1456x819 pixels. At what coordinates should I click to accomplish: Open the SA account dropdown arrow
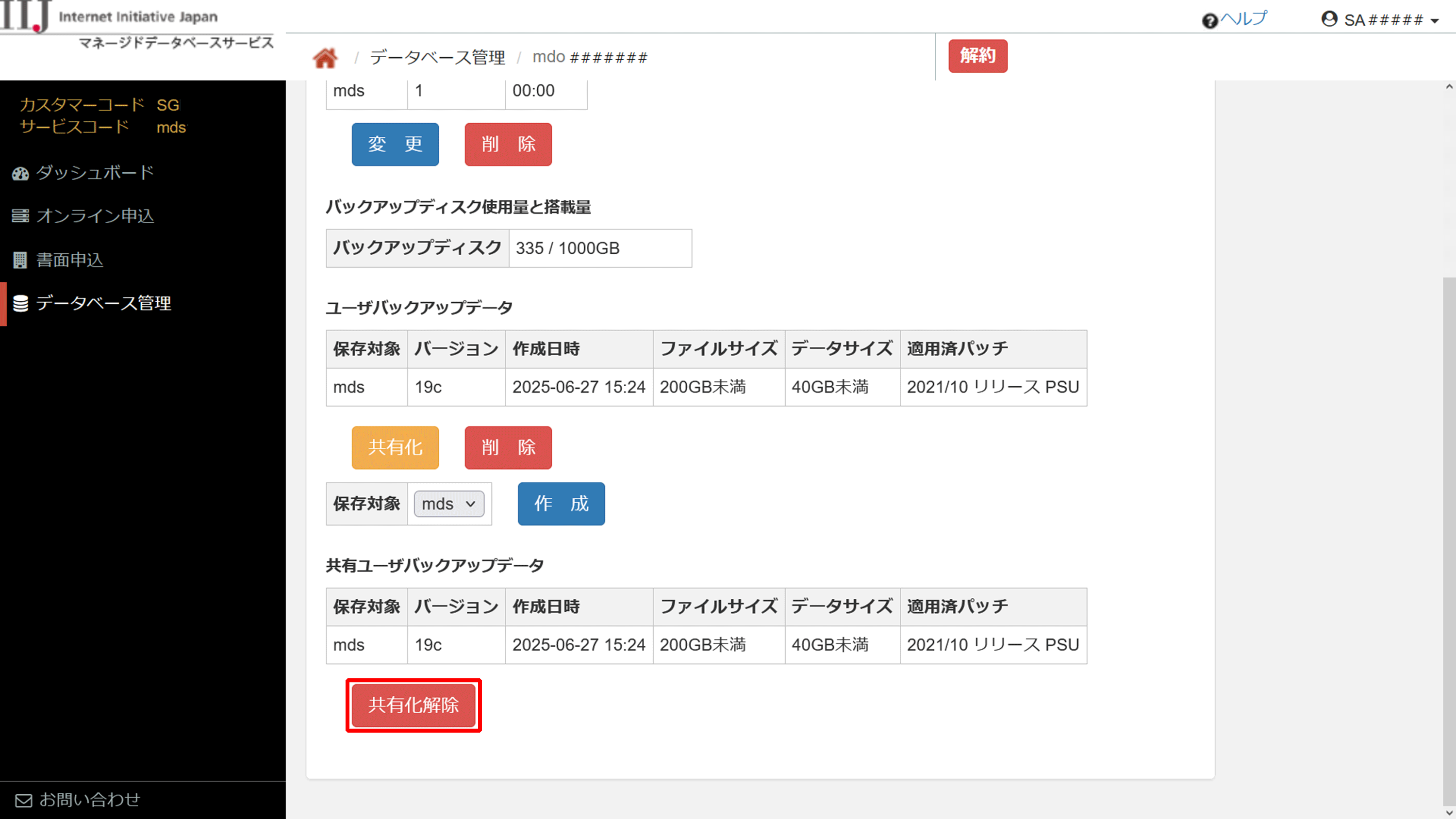[1435, 21]
